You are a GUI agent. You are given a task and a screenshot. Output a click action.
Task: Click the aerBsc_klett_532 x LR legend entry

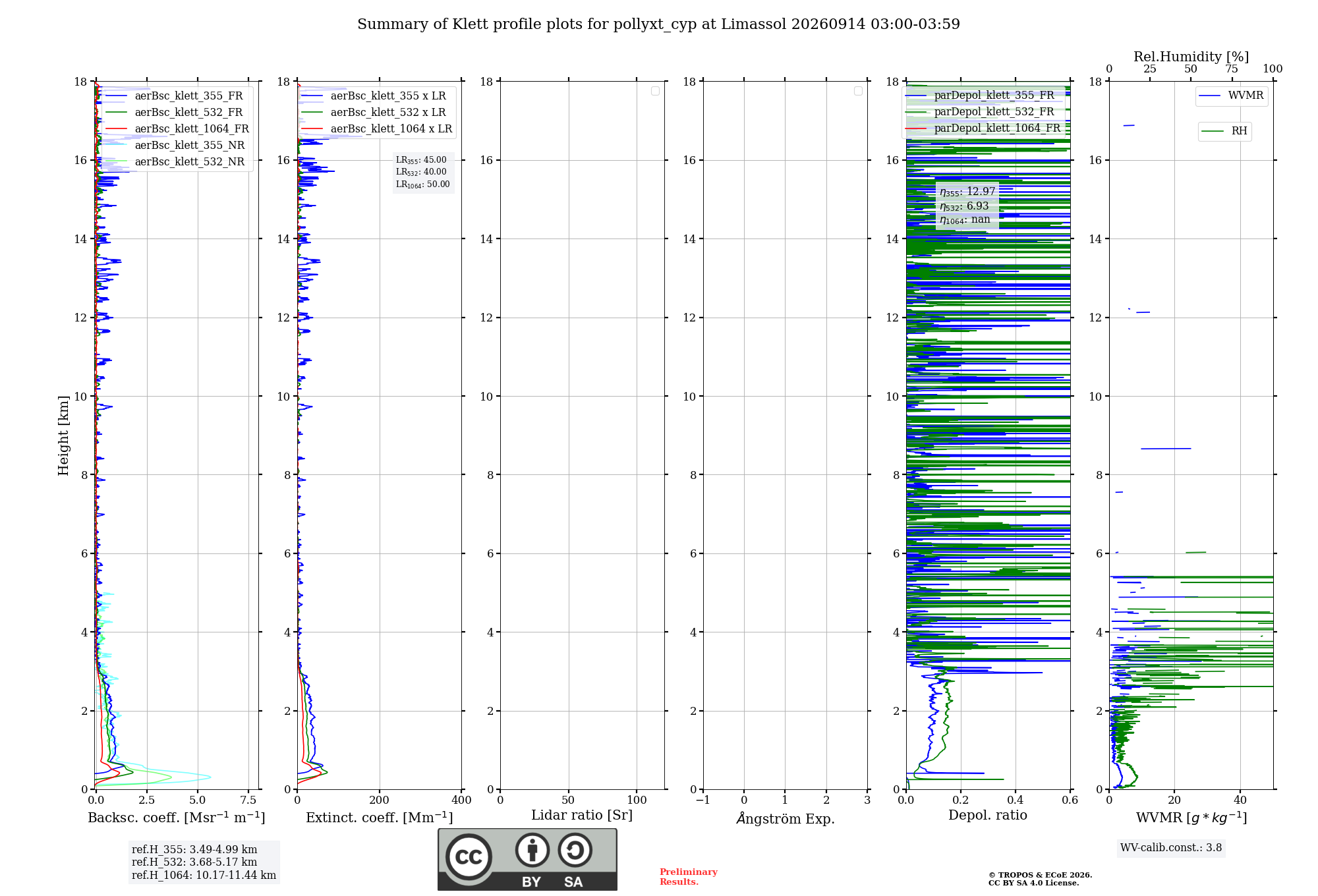point(374,113)
